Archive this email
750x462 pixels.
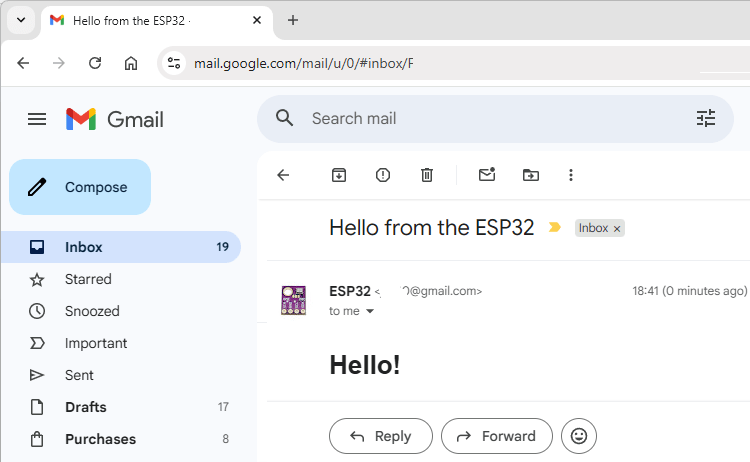pos(339,175)
